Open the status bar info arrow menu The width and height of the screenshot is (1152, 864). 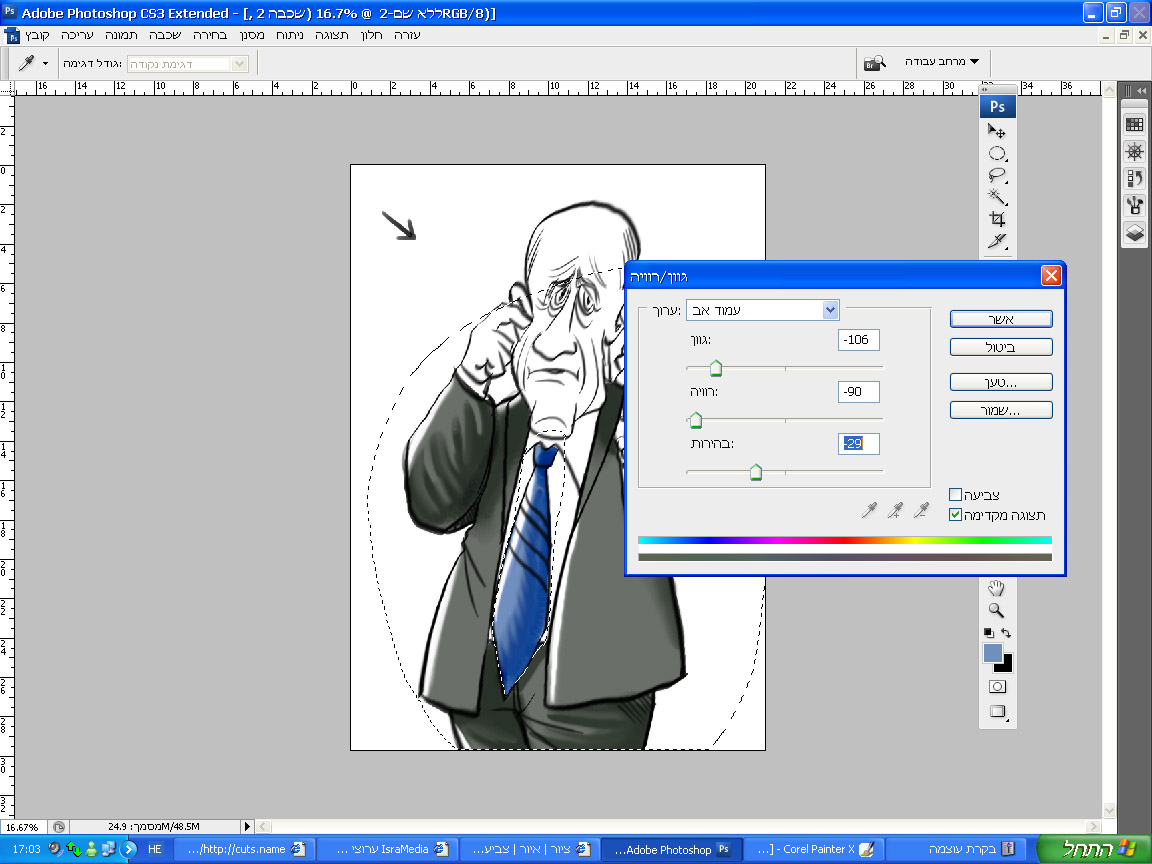pyautogui.click(x=247, y=827)
